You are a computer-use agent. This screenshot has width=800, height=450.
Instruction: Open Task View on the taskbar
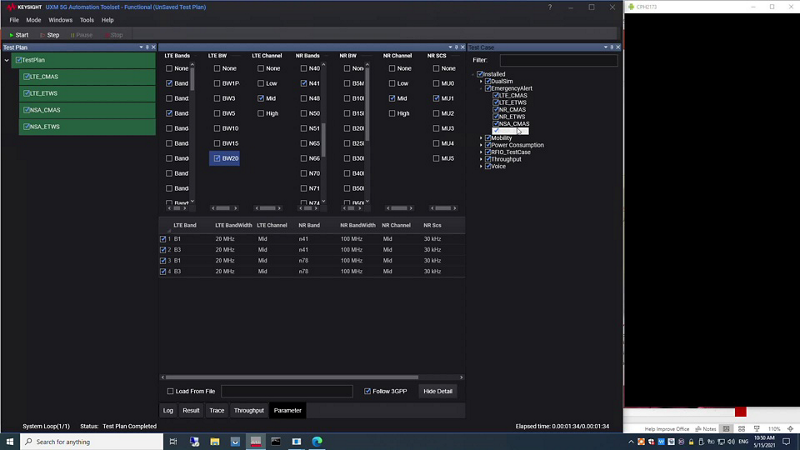pos(173,441)
